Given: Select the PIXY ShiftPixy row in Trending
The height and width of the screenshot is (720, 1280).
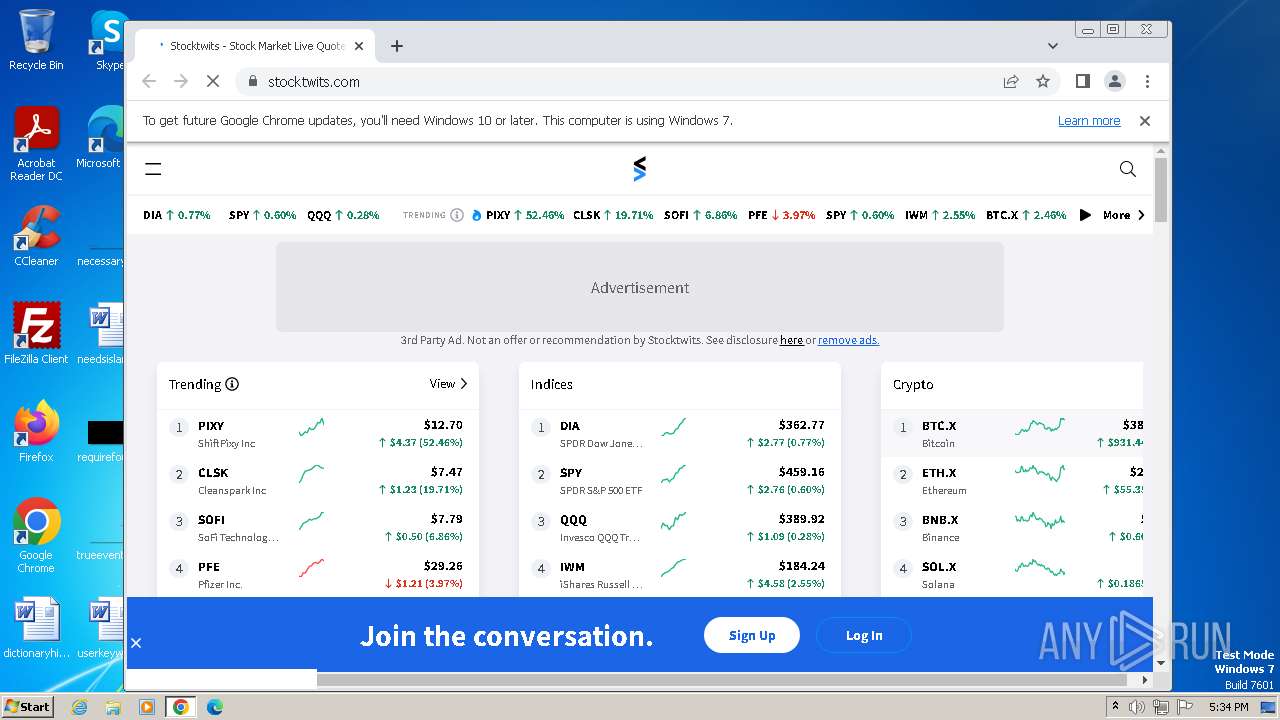Looking at the screenshot, I should pyautogui.click(x=318, y=433).
